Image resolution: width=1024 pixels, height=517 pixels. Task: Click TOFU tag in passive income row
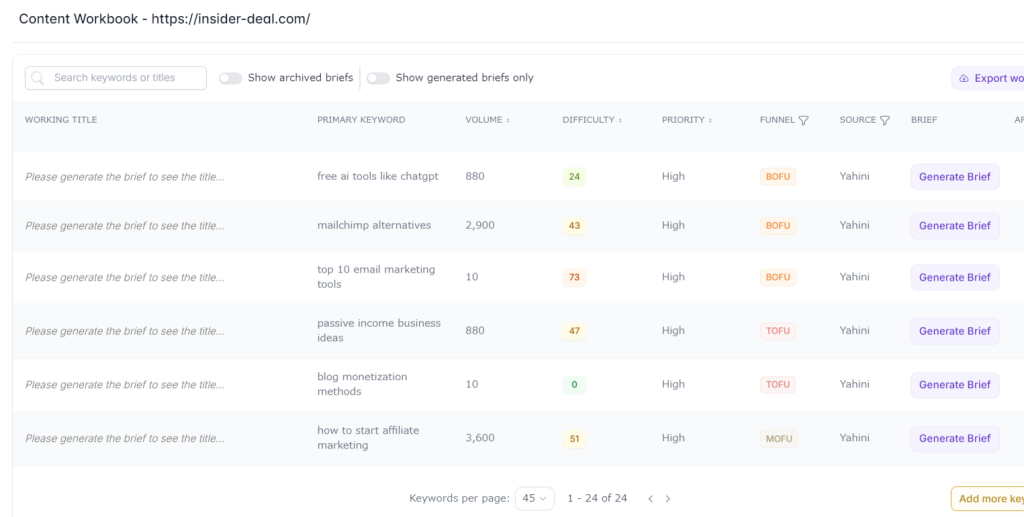point(778,331)
